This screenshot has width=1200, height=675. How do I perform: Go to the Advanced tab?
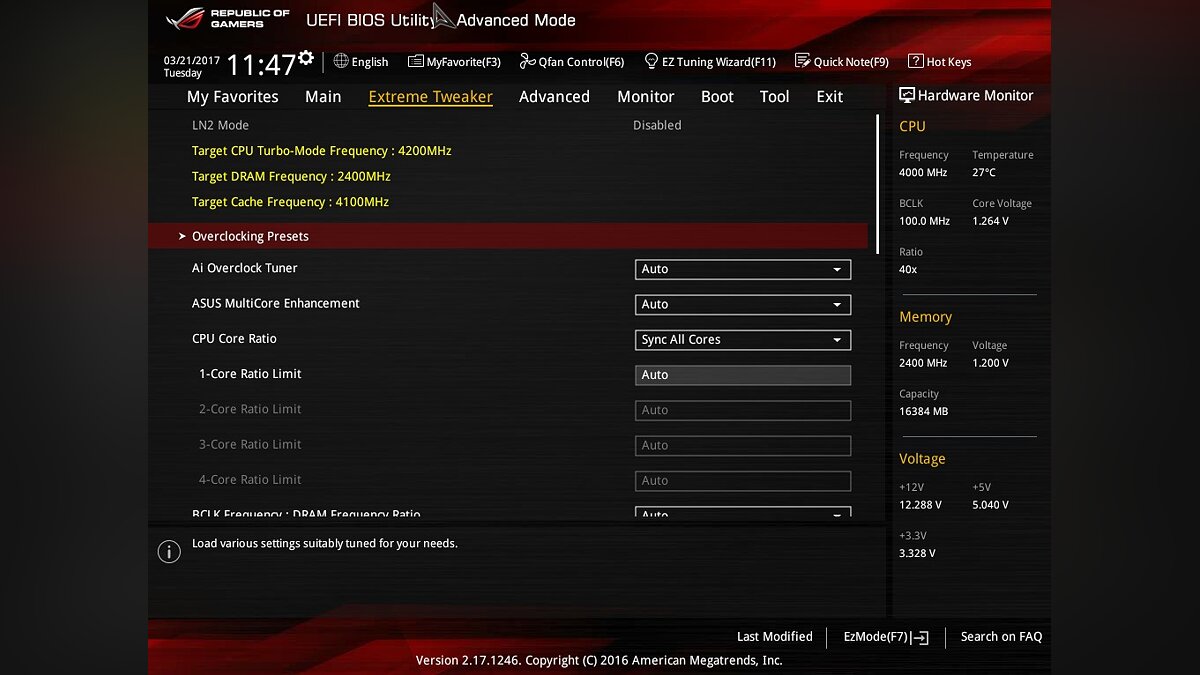click(x=554, y=97)
